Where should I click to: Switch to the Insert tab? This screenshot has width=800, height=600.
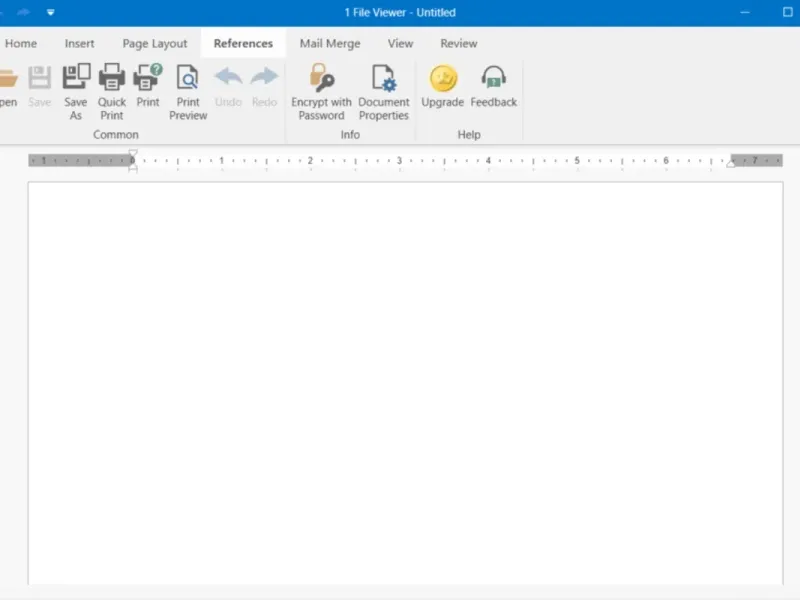[80, 43]
